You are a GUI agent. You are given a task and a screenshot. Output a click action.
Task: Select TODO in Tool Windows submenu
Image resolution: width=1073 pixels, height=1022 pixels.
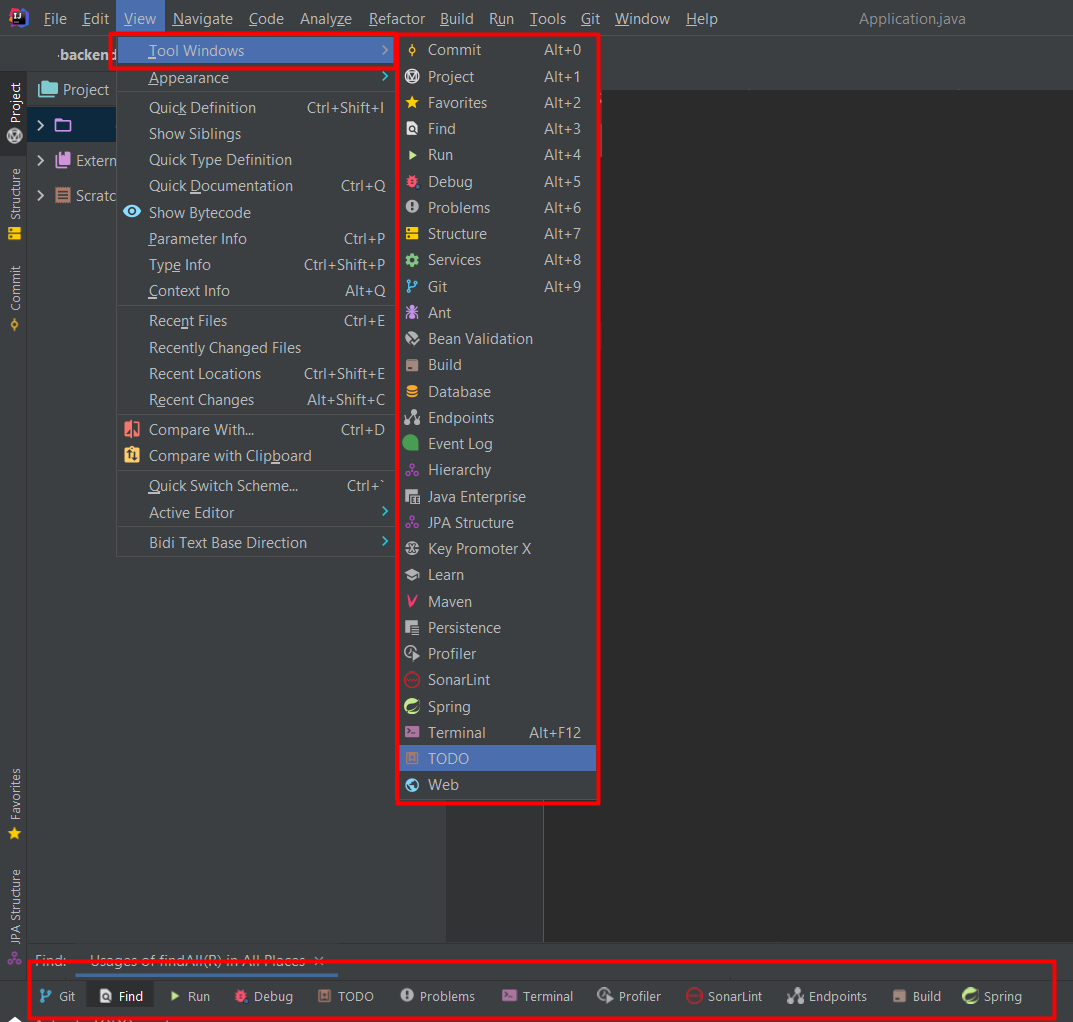coord(497,758)
